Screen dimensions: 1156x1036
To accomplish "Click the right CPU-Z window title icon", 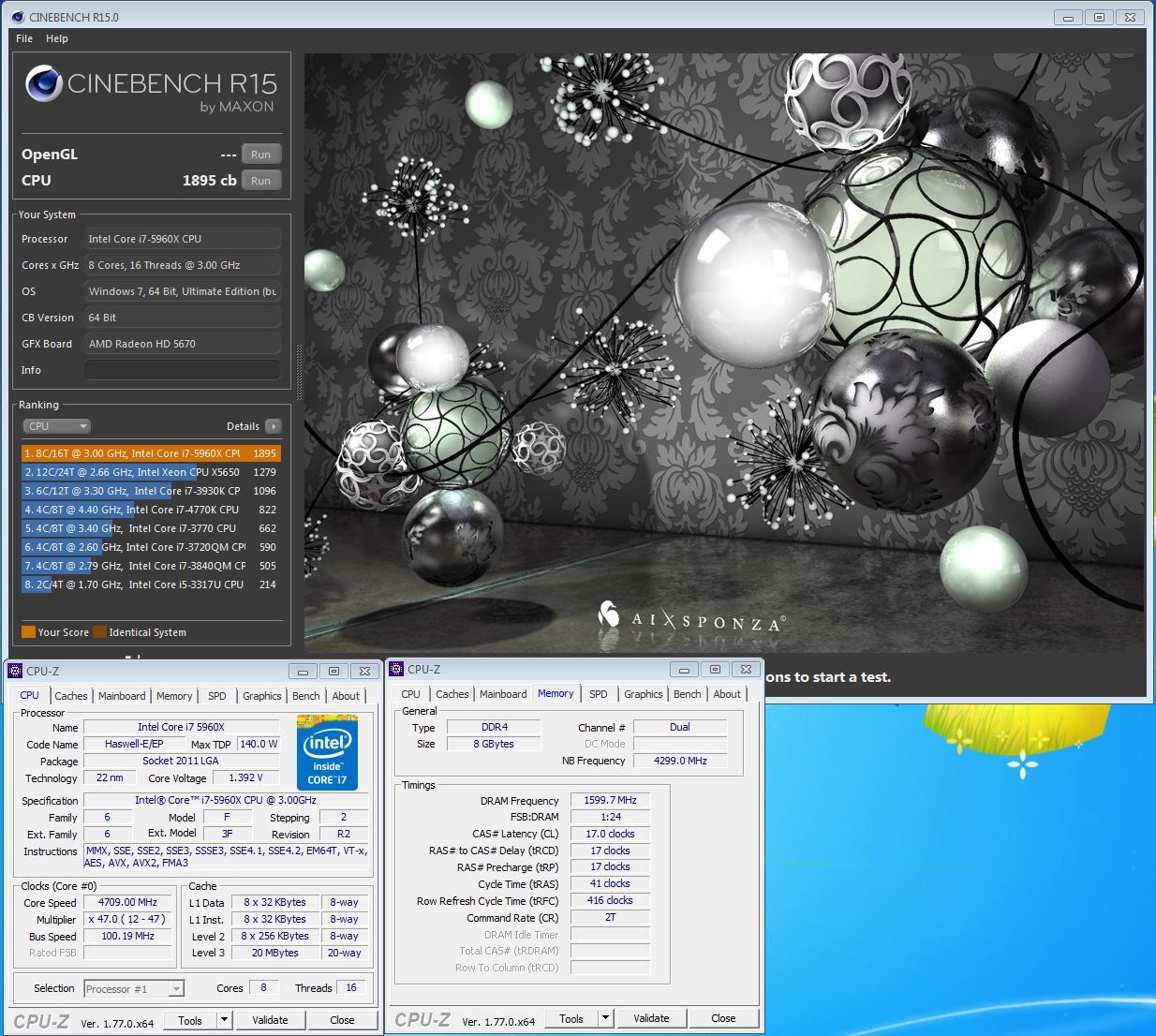I will [x=396, y=669].
